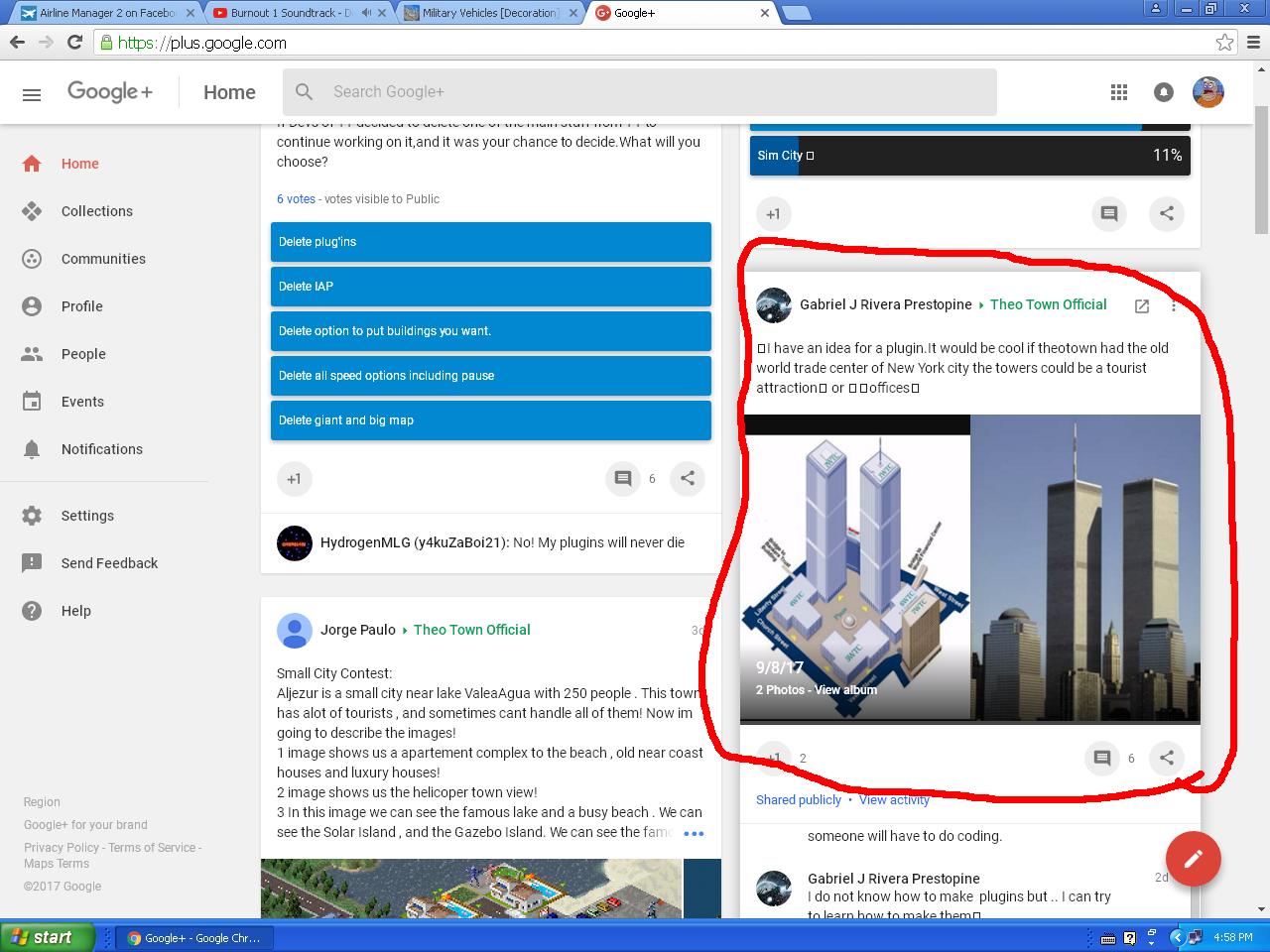Viewport: 1270px width, 952px height.
Task: Open the trade center diagram photo
Action: (x=855, y=568)
